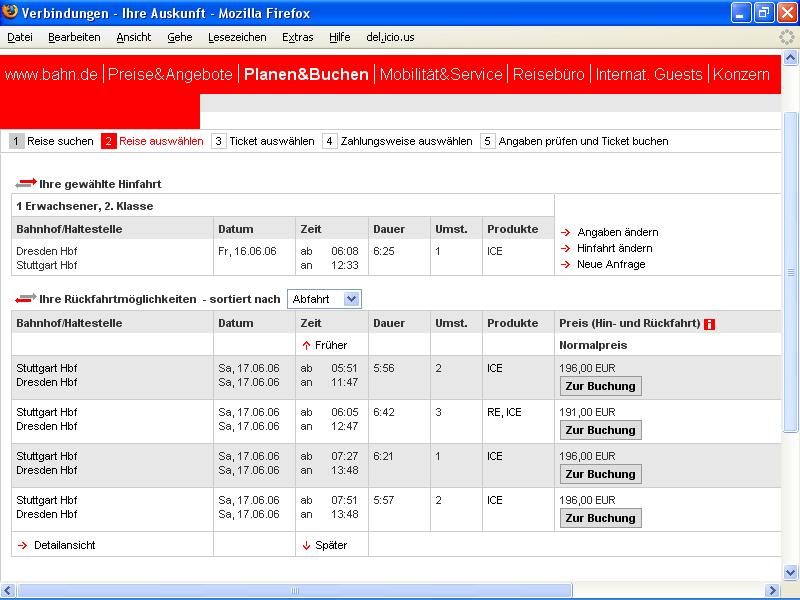Click Zur Buchung for the 07:27 departure
The image size is (800, 600).
click(601, 474)
